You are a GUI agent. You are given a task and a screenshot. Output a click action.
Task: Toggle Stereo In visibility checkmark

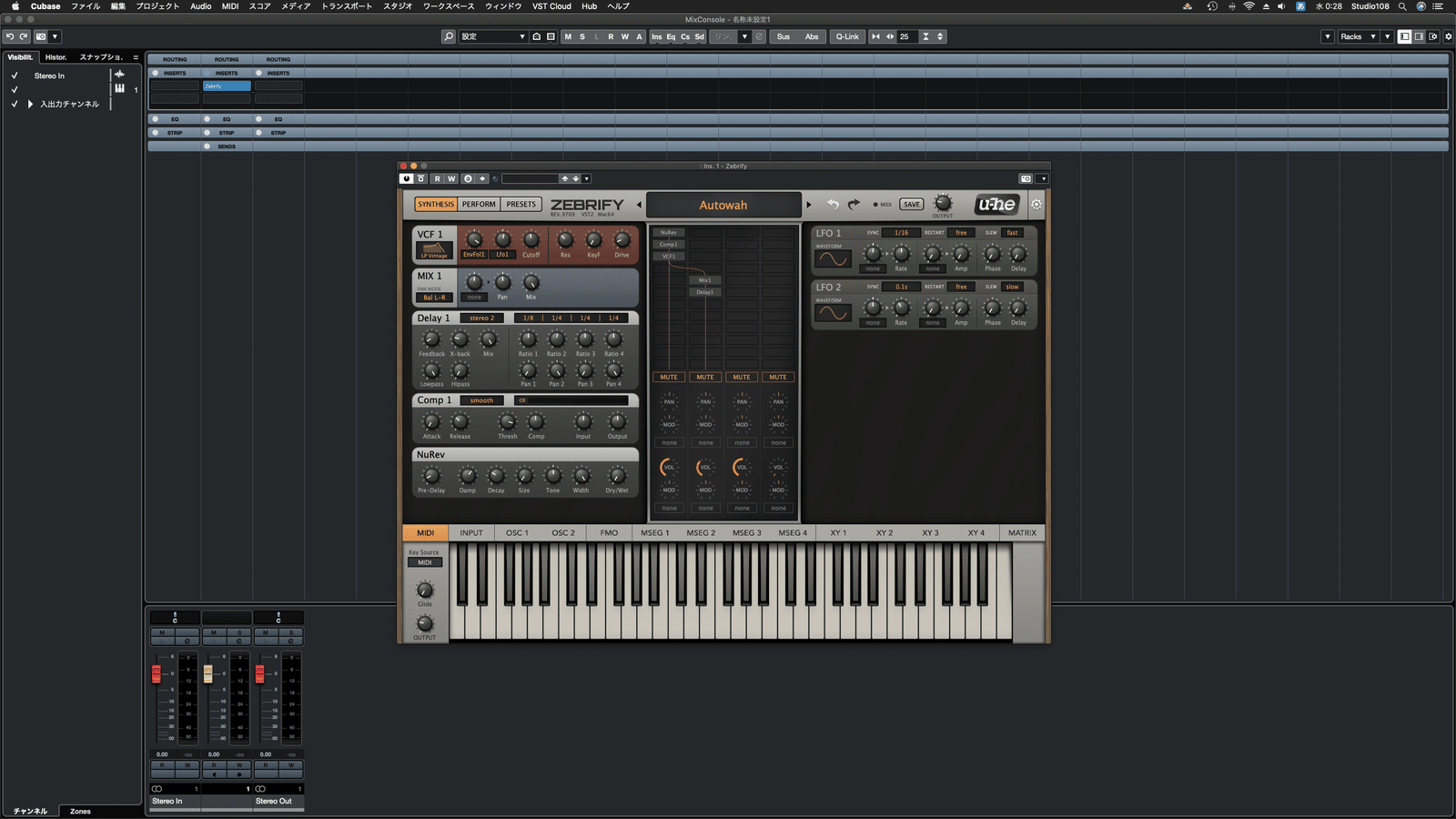click(x=15, y=76)
